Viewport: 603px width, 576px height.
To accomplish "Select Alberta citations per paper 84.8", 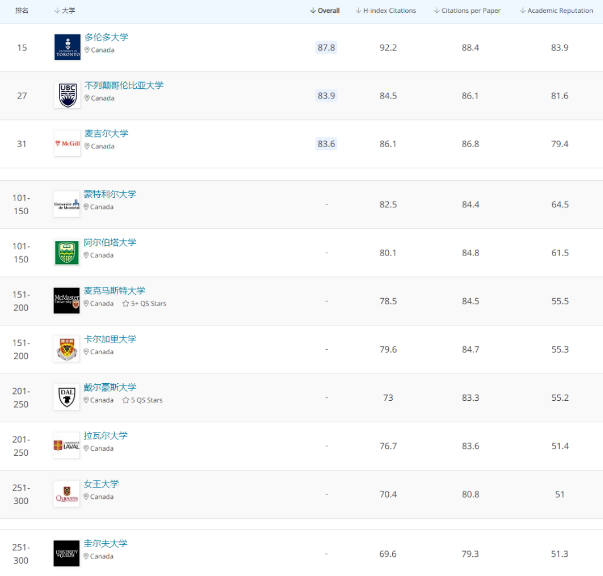I will (470, 253).
